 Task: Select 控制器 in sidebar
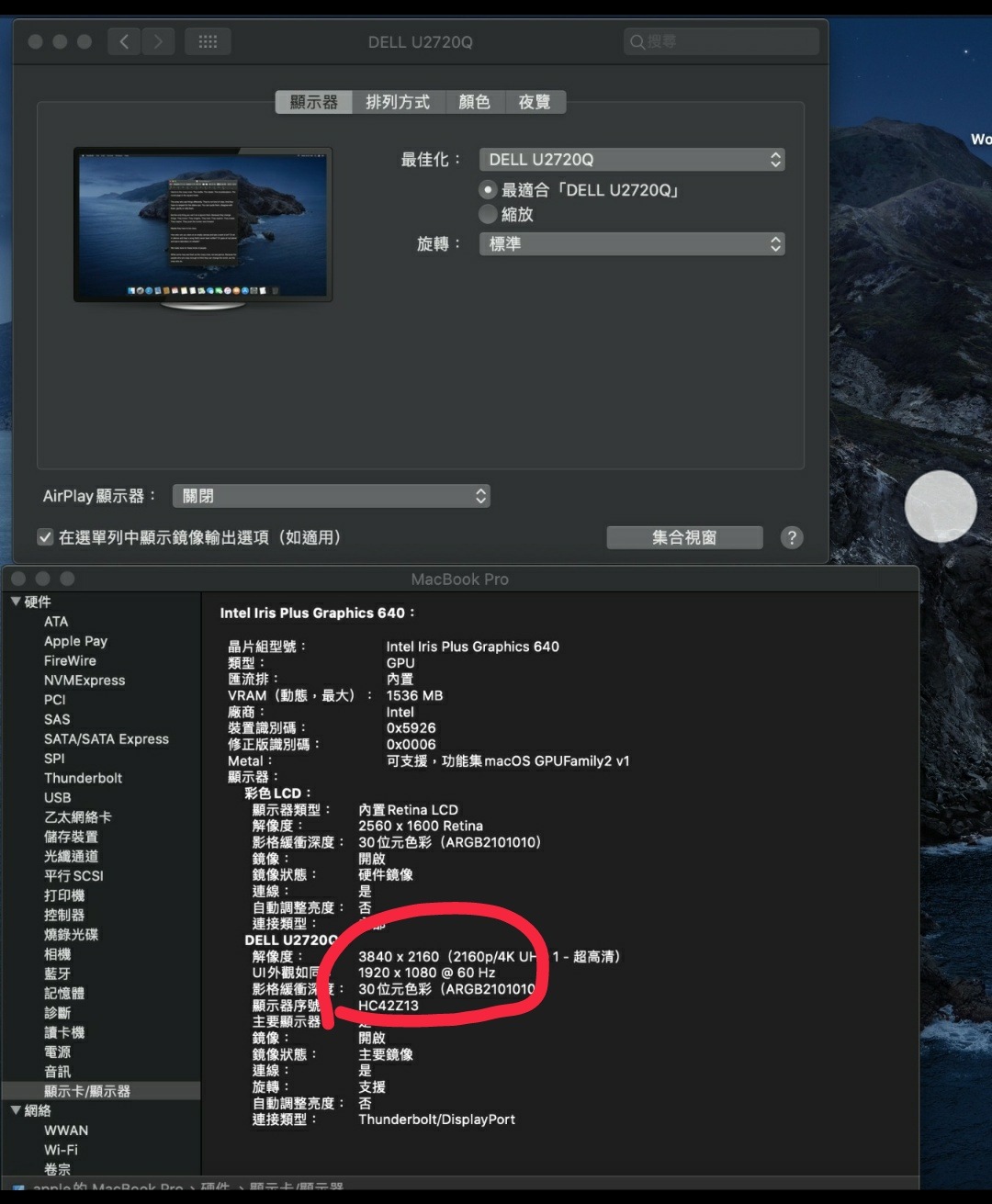(64, 915)
